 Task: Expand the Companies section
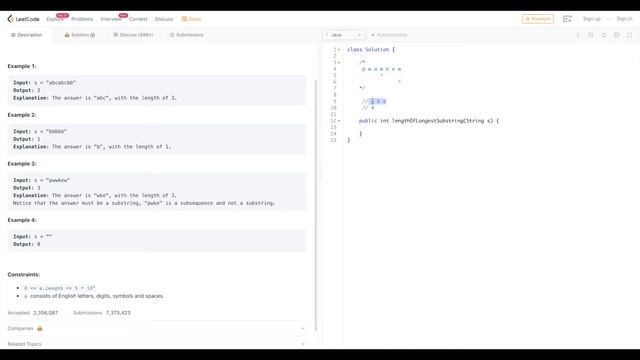tap(157, 328)
